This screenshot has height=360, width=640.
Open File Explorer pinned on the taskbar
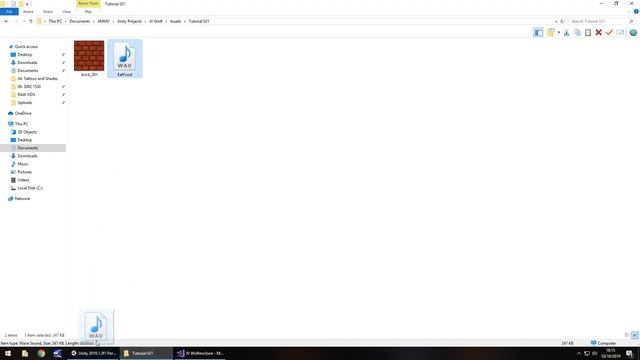(x=25, y=353)
